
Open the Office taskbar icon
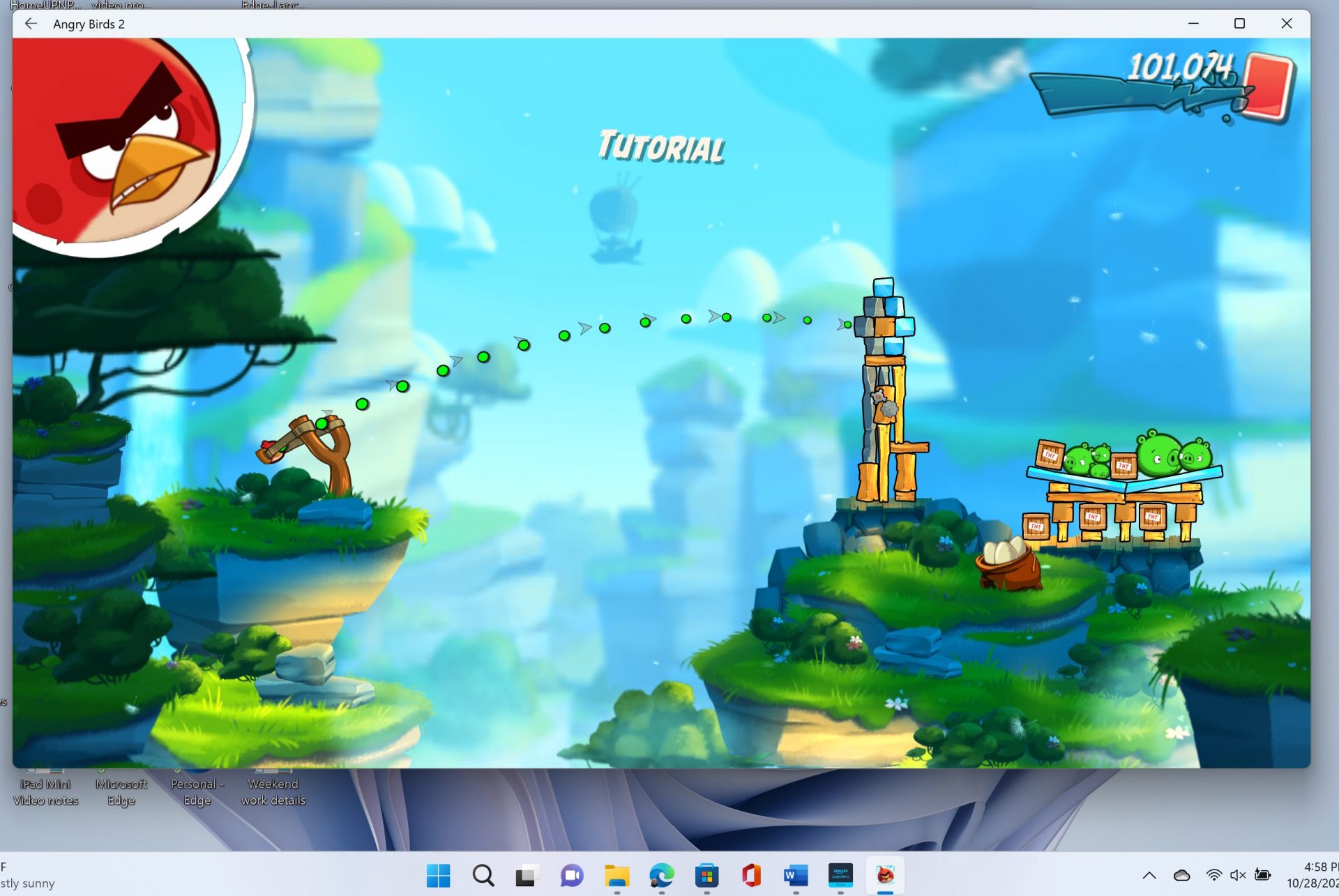click(x=751, y=875)
